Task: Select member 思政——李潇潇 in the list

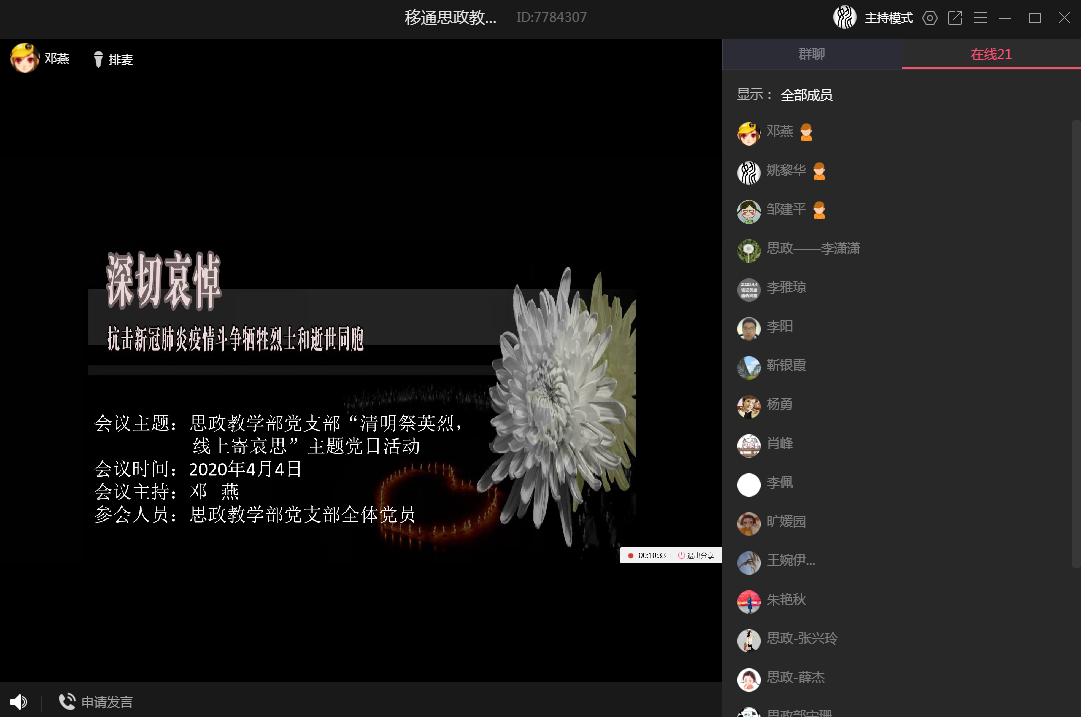Action: pyautogui.click(x=812, y=249)
